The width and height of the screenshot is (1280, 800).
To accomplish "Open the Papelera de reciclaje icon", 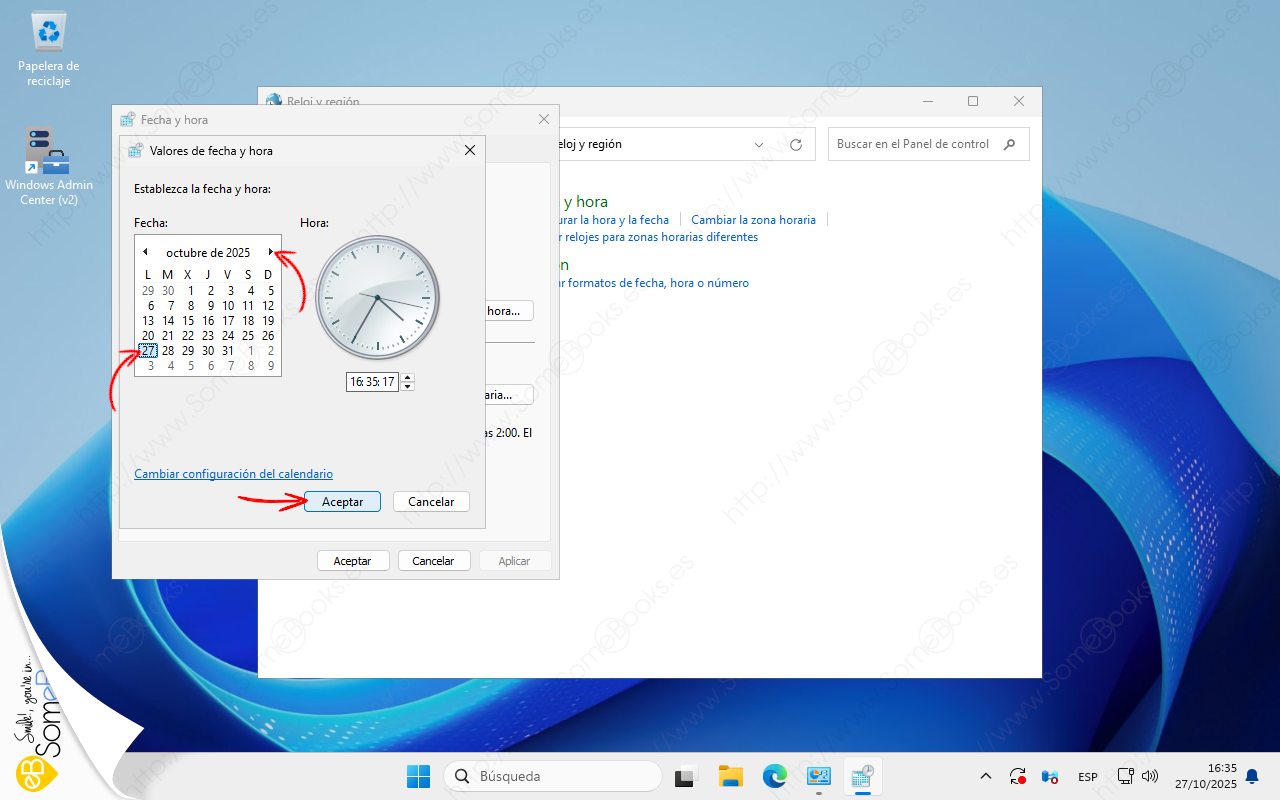I will 48,33.
